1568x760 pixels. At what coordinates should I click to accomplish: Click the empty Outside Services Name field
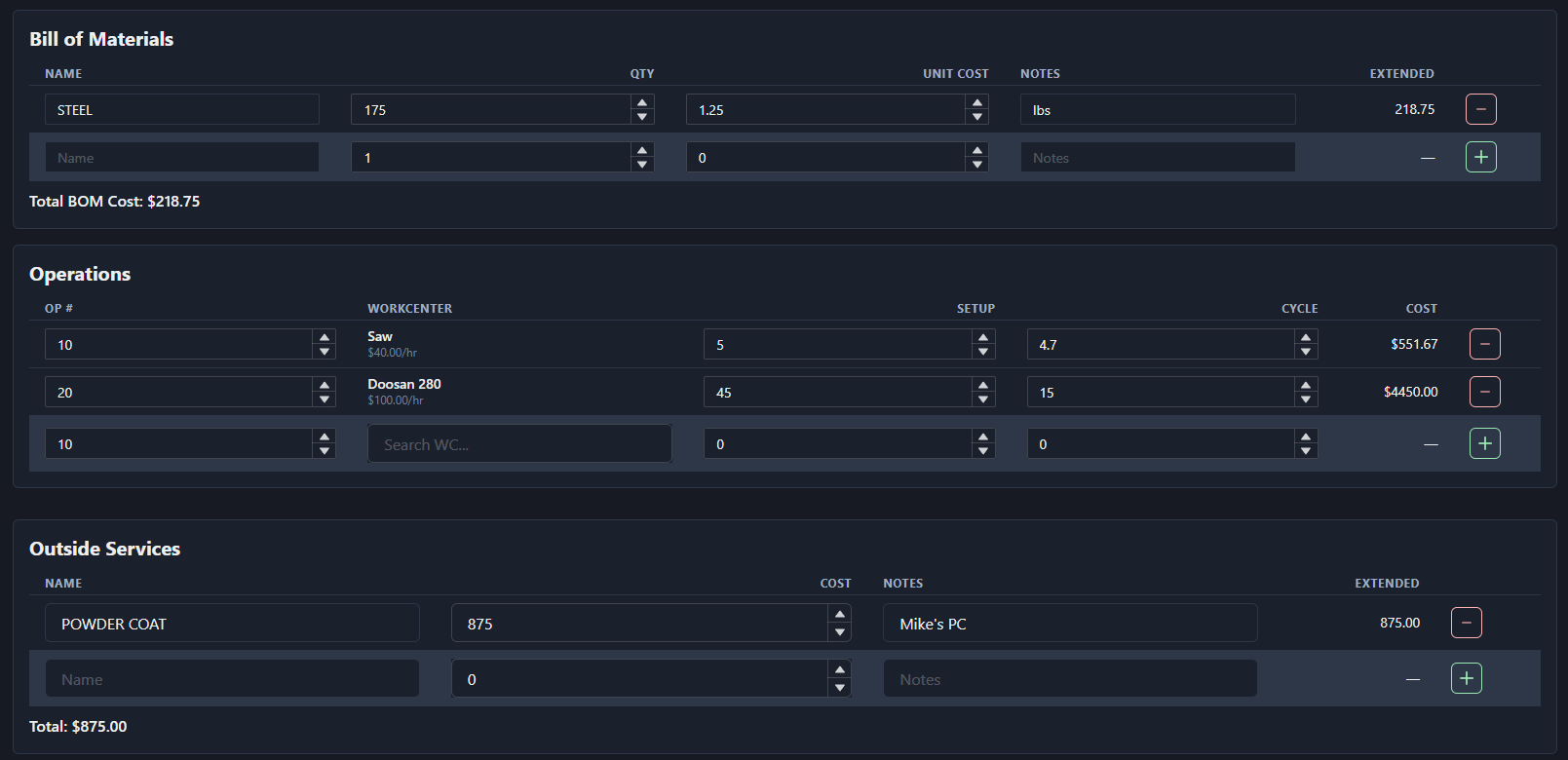click(x=232, y=679)
